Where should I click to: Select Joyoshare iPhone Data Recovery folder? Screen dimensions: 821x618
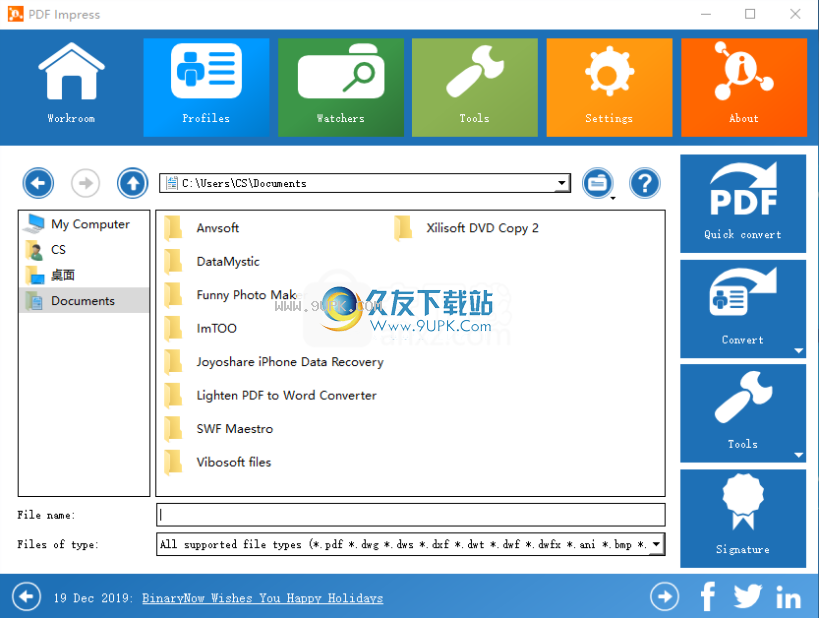coord(274,362)
